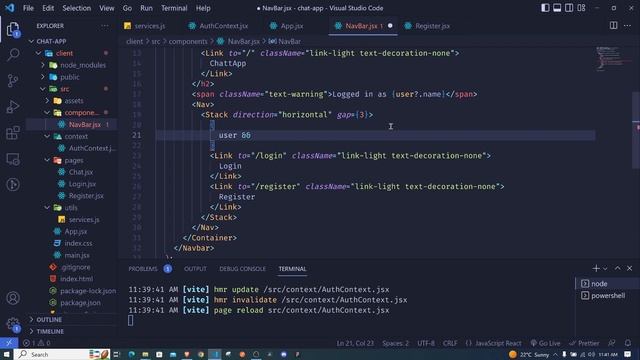Select the powershell terminal session

coord(607,296)
